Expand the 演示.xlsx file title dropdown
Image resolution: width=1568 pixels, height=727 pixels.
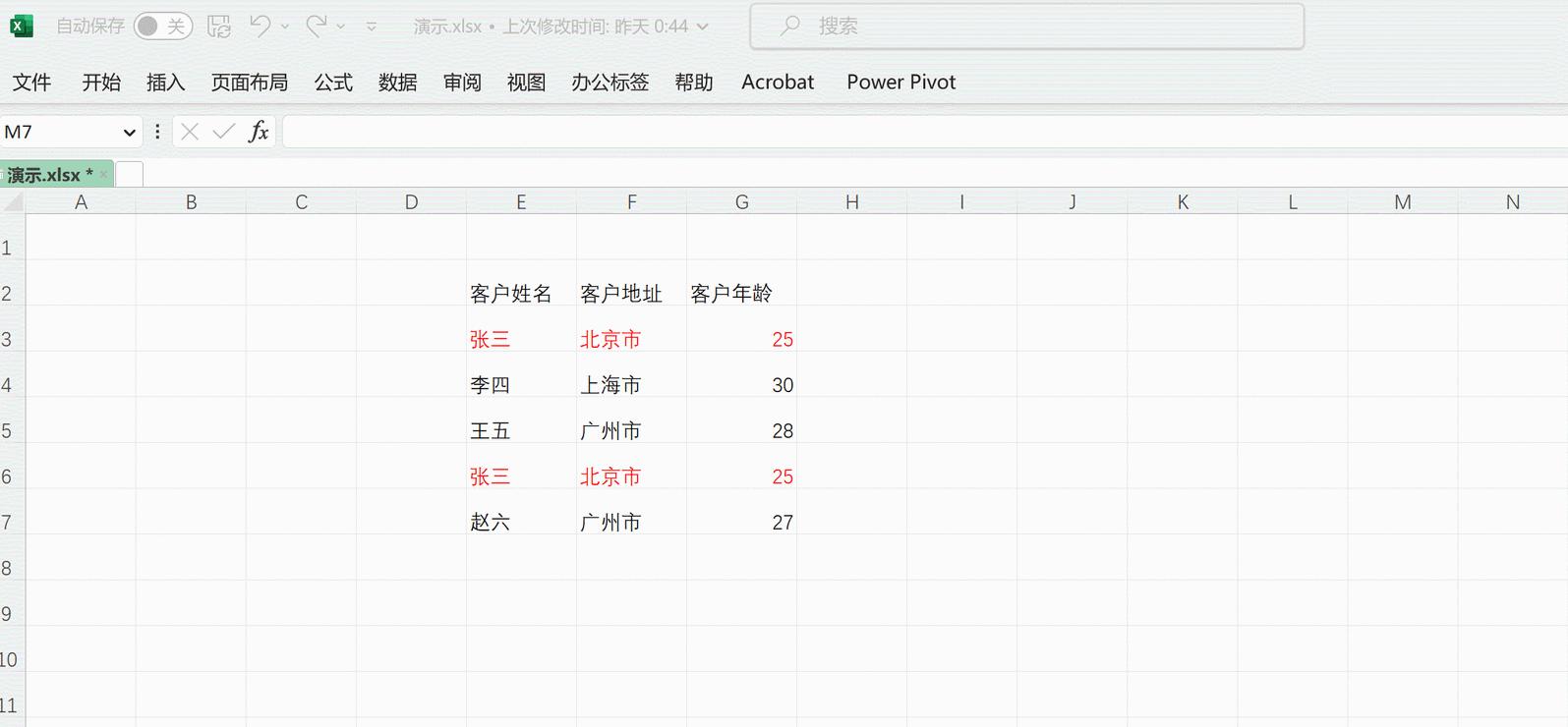(x=703, y=27)
